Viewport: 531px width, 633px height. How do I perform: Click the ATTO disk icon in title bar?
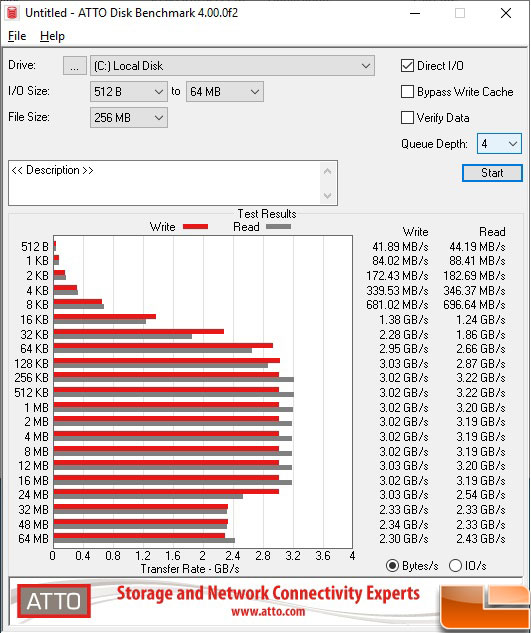12,13
